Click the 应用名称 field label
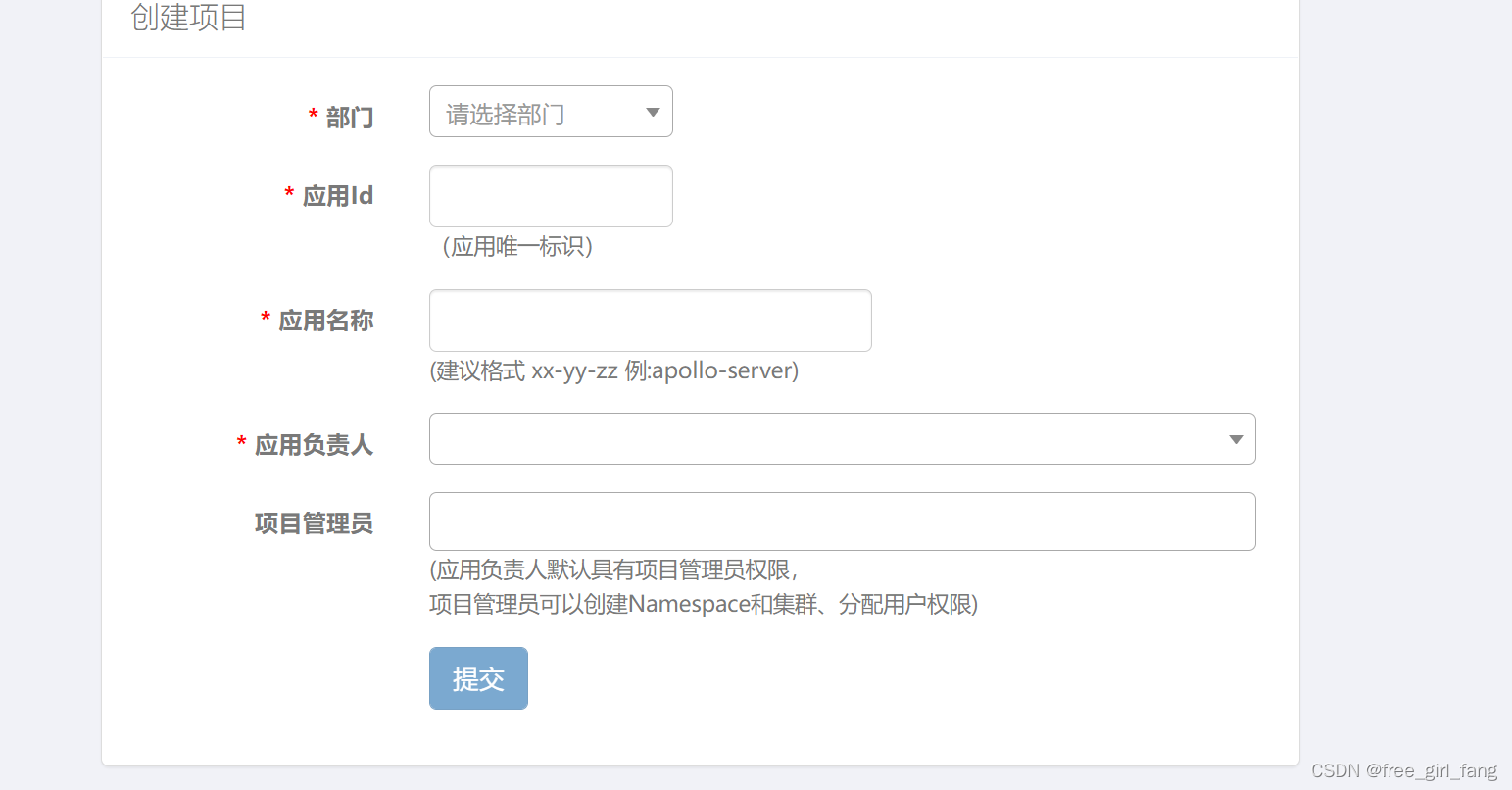The image size is (1512, 790). click(x=326, y=321)
